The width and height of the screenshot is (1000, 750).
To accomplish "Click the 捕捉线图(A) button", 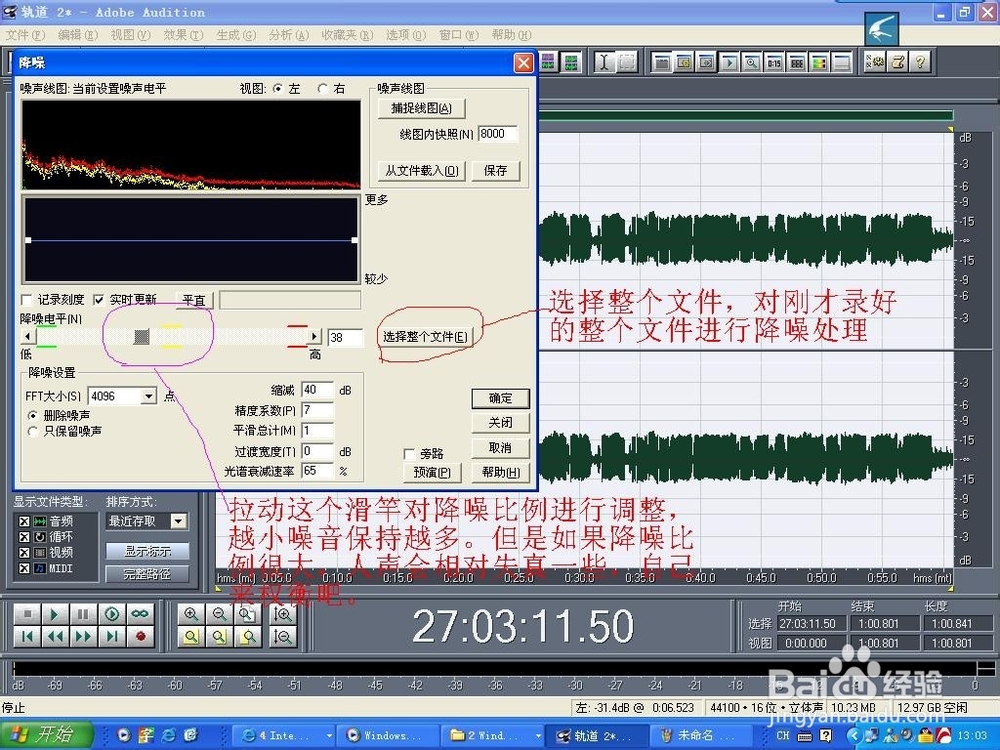I will [422, 108].
